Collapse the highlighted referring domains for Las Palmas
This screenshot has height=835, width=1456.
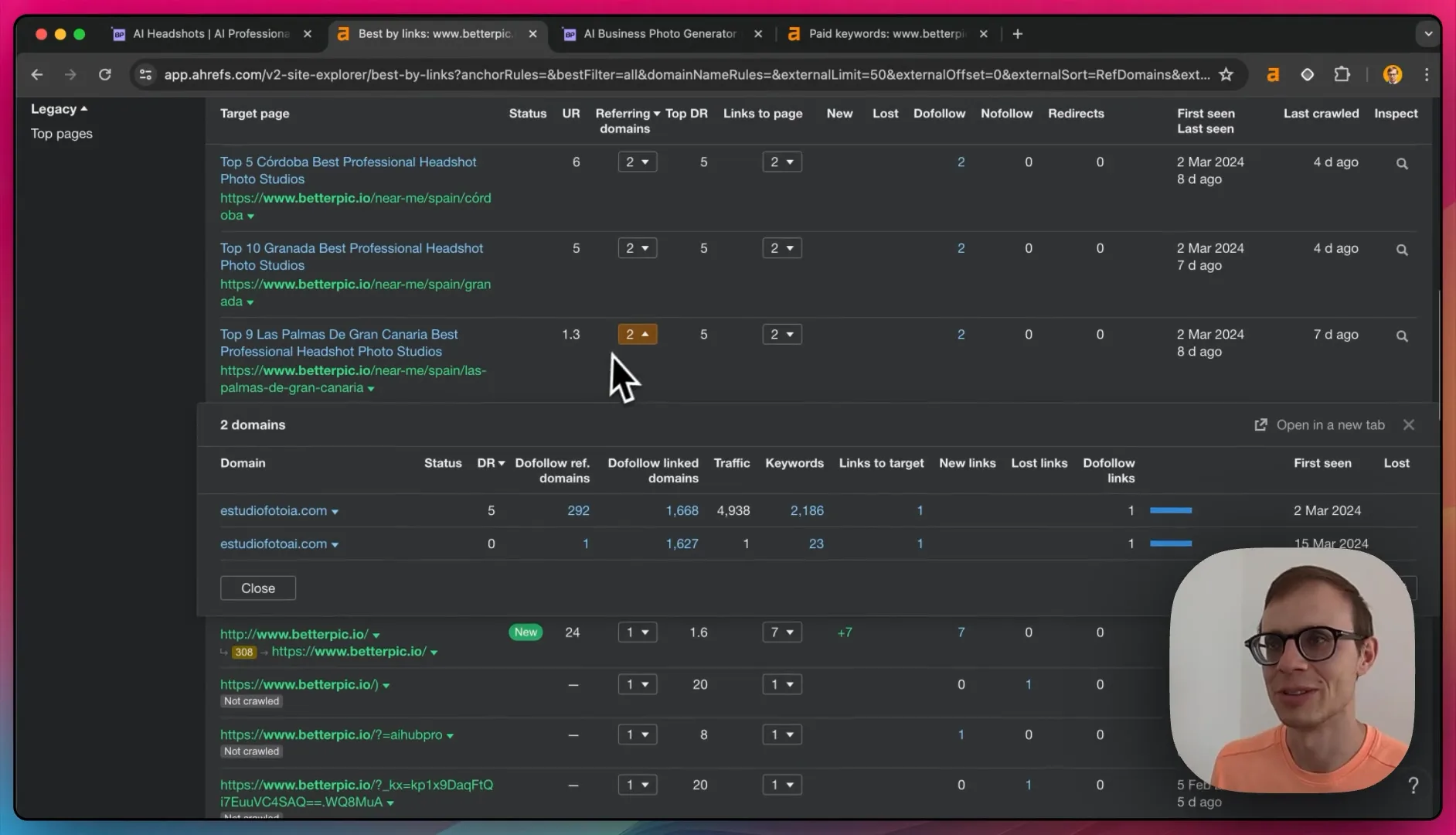(638, 335)
